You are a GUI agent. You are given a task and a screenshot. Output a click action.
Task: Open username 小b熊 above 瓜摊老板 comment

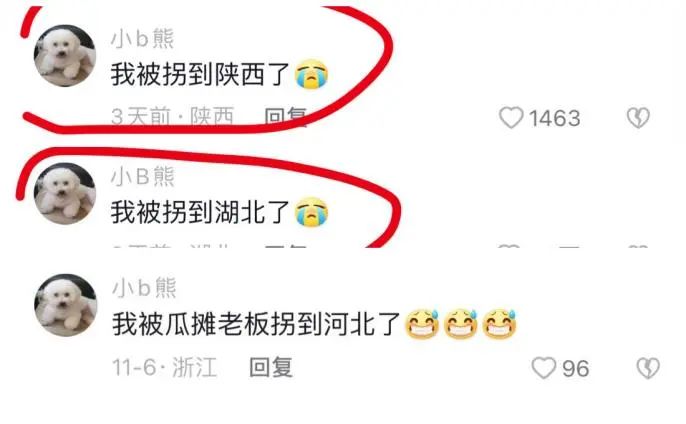pos(144,288)
